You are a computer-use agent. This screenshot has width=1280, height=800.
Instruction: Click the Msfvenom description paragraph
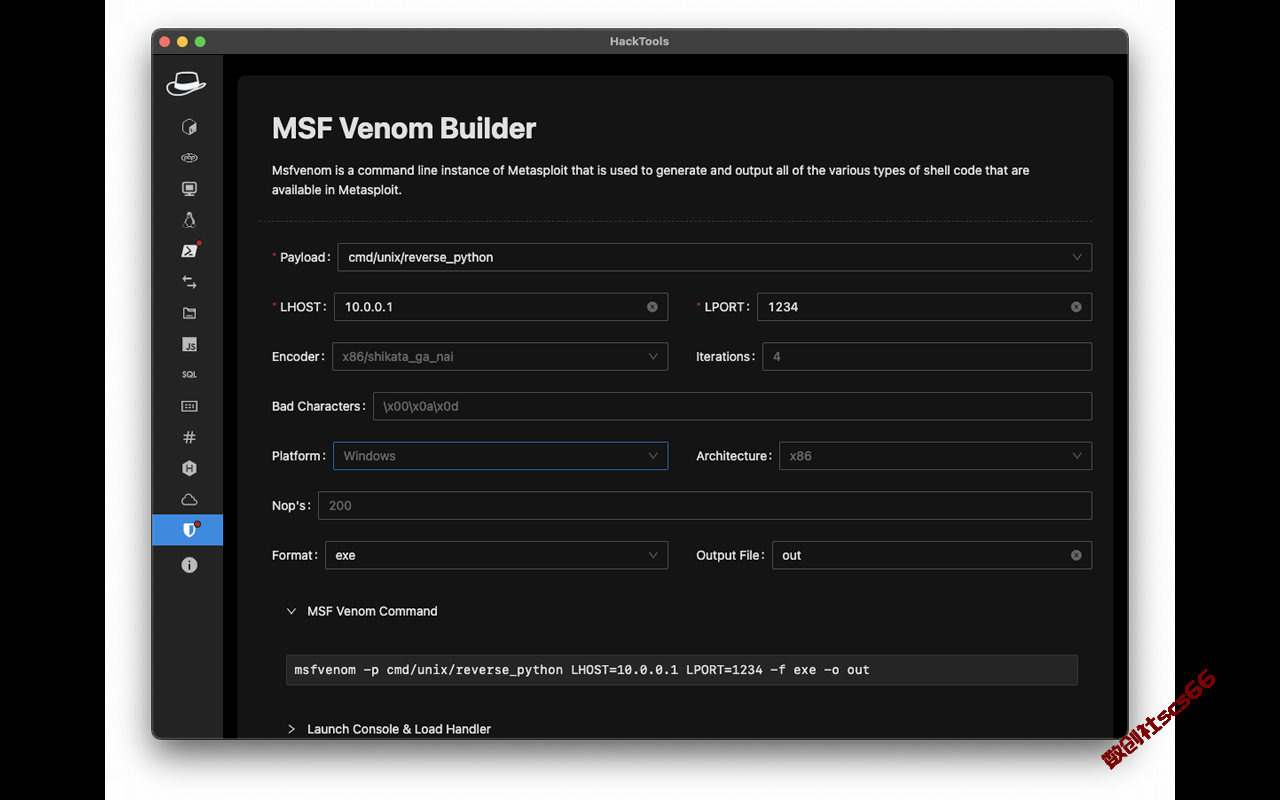(651, 180)
